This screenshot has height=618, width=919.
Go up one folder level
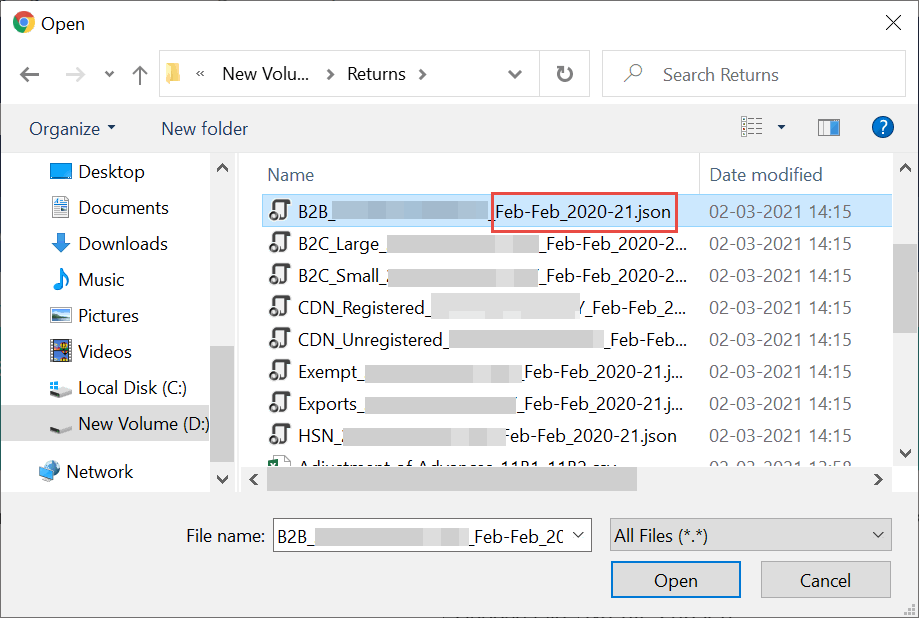click(139, 74)
